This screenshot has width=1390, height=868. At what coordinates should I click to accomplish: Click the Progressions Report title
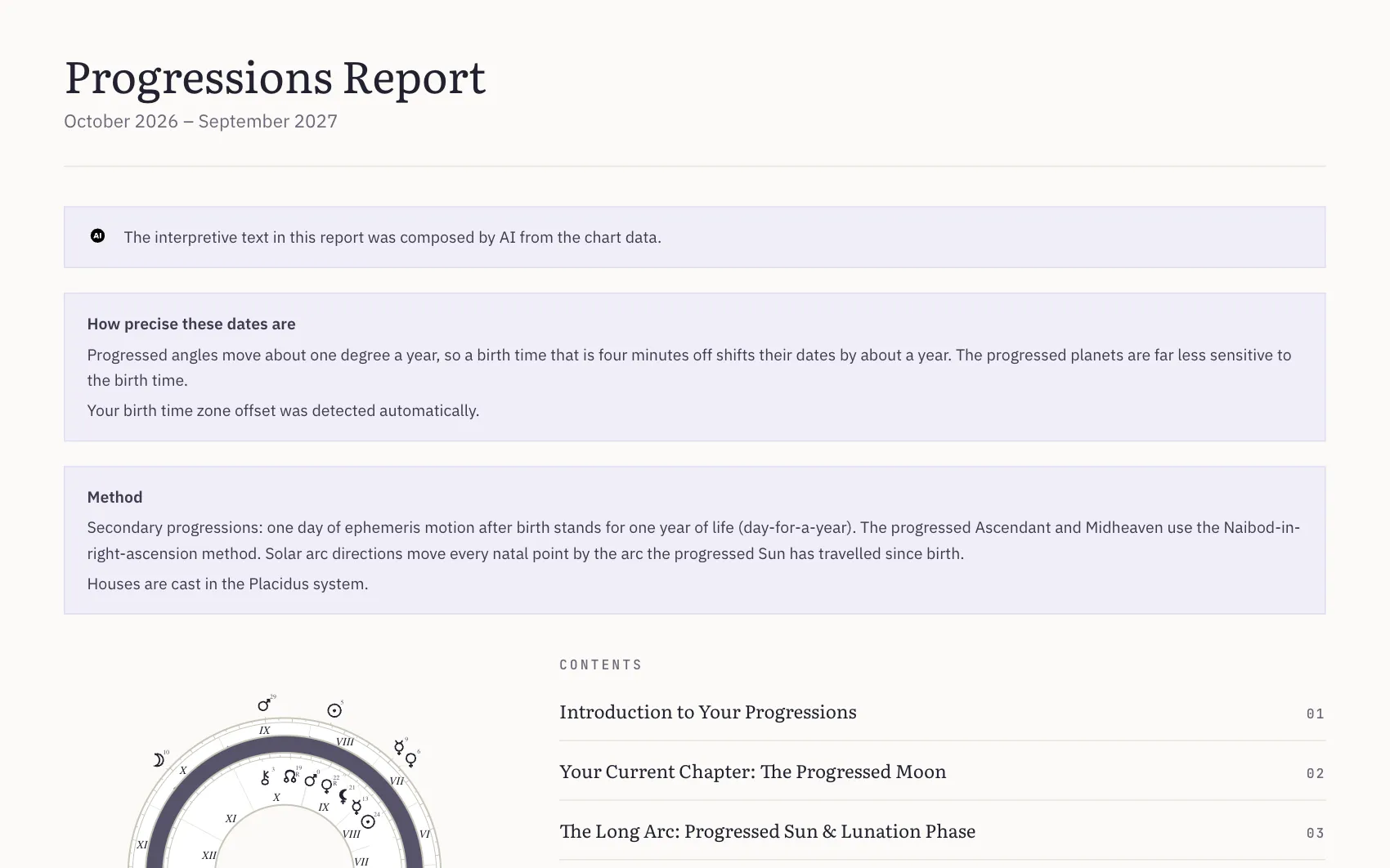pos(275,78)
